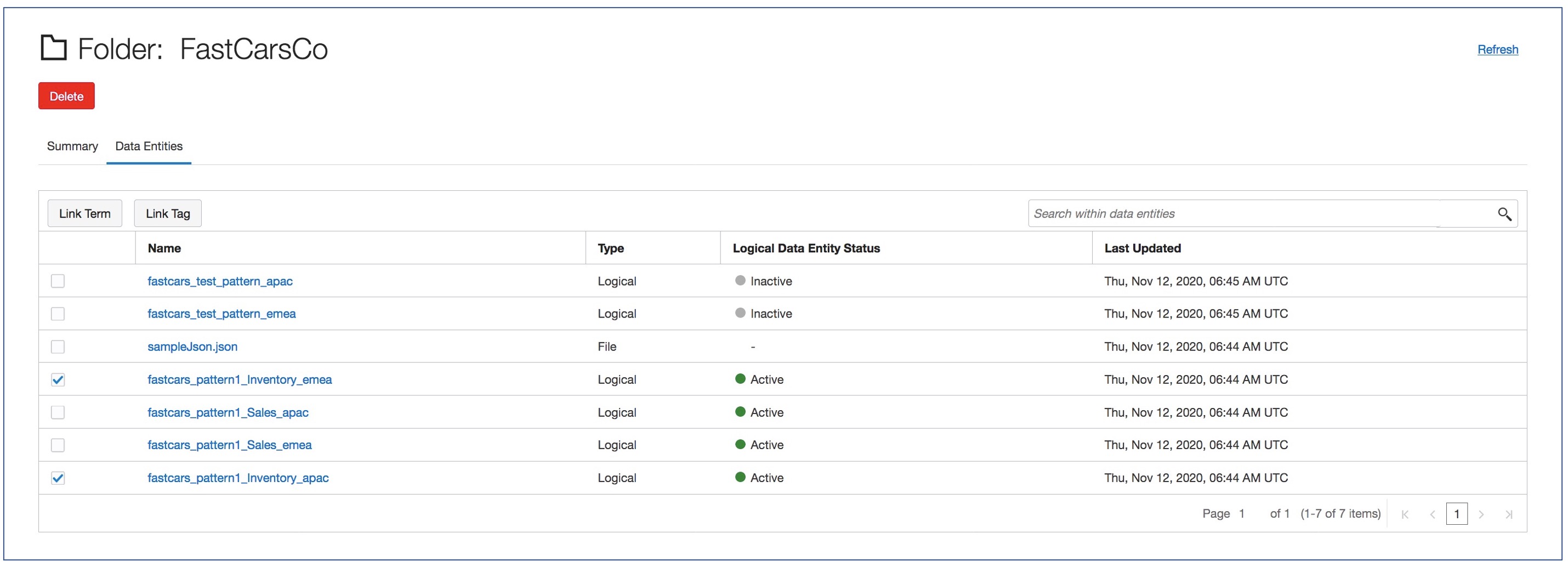
Task: Open the Data Entities tab
Action: (149, 146)
